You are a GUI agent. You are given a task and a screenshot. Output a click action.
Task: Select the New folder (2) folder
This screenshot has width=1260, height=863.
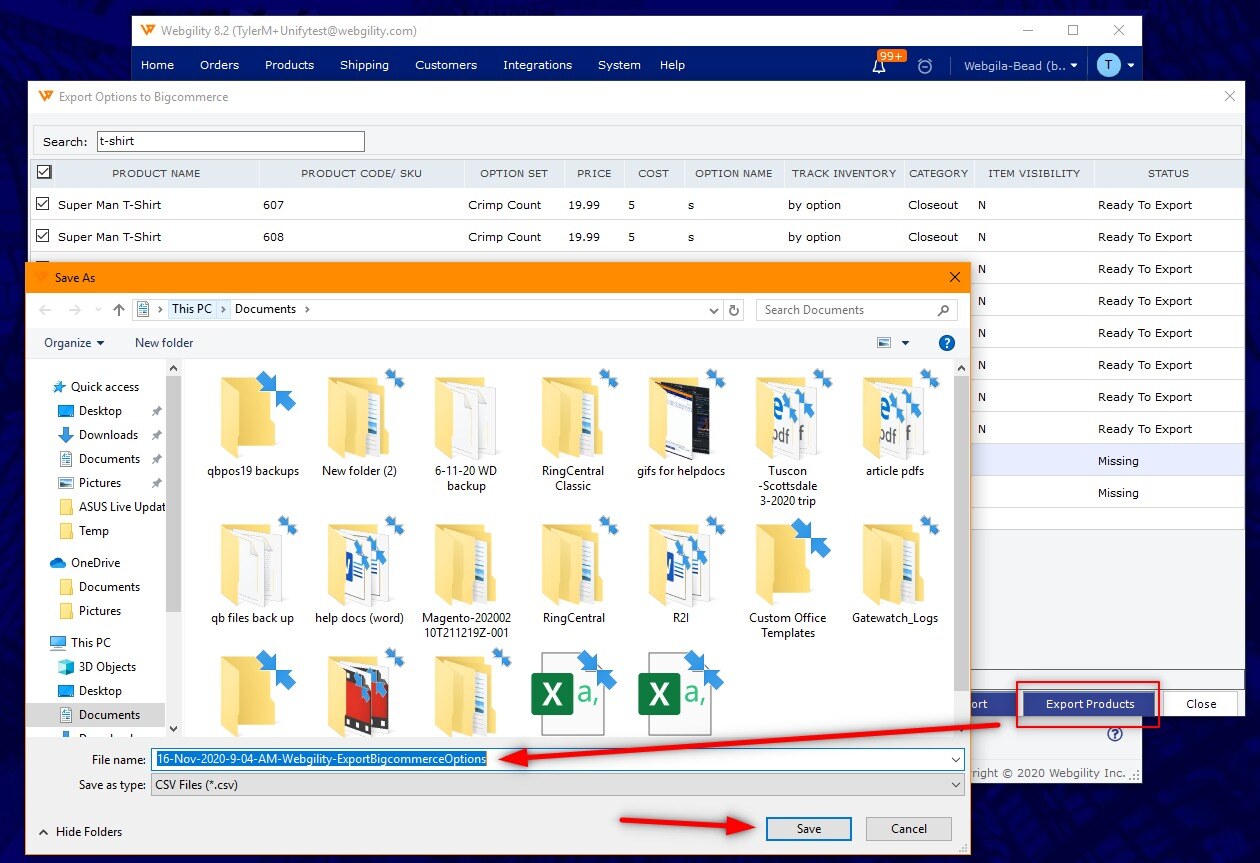point(360,426)
